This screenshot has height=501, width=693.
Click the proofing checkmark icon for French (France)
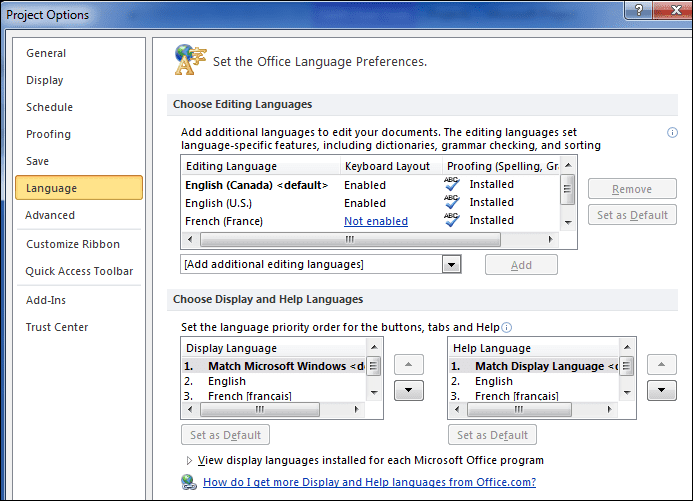[452, 220]
